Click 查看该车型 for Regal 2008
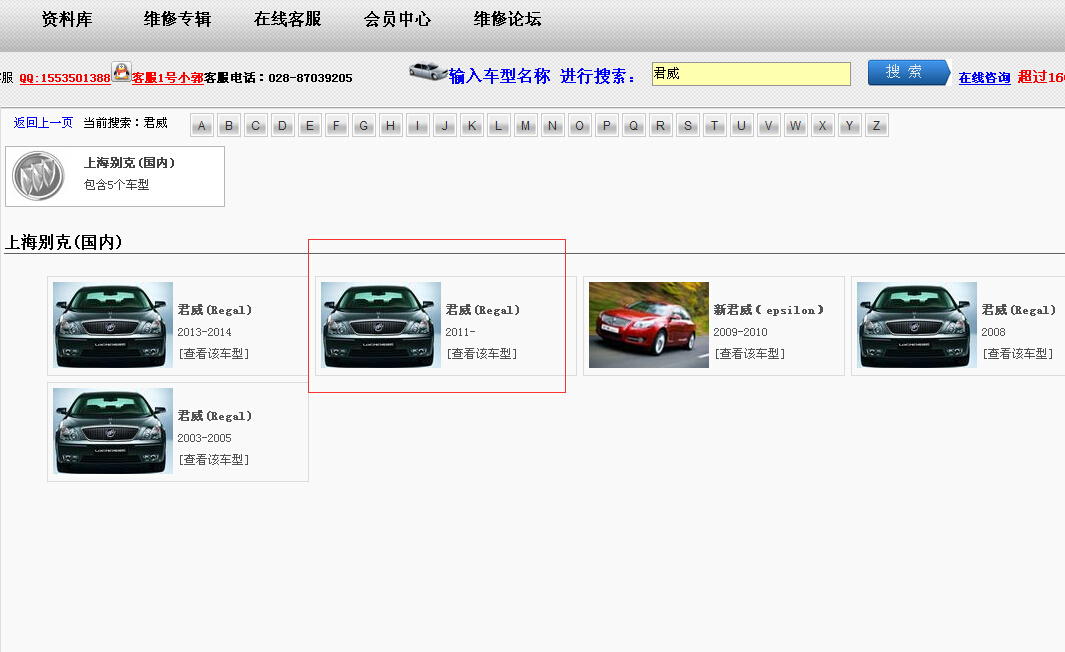Viewport: 1065px width, 652px height. [1017, 354]
